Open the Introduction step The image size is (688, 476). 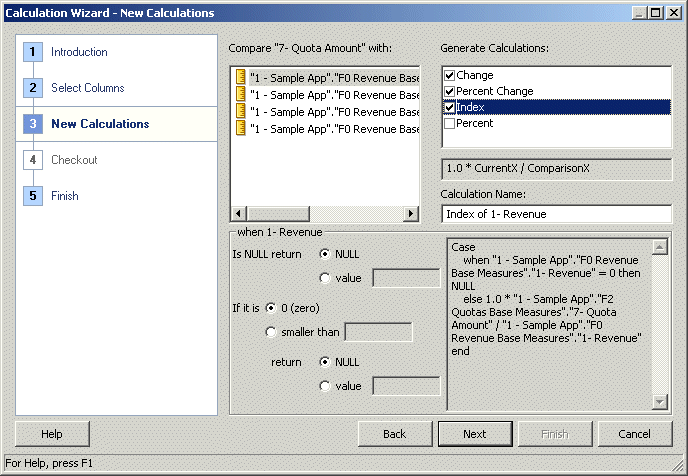[x=79, y=52]
